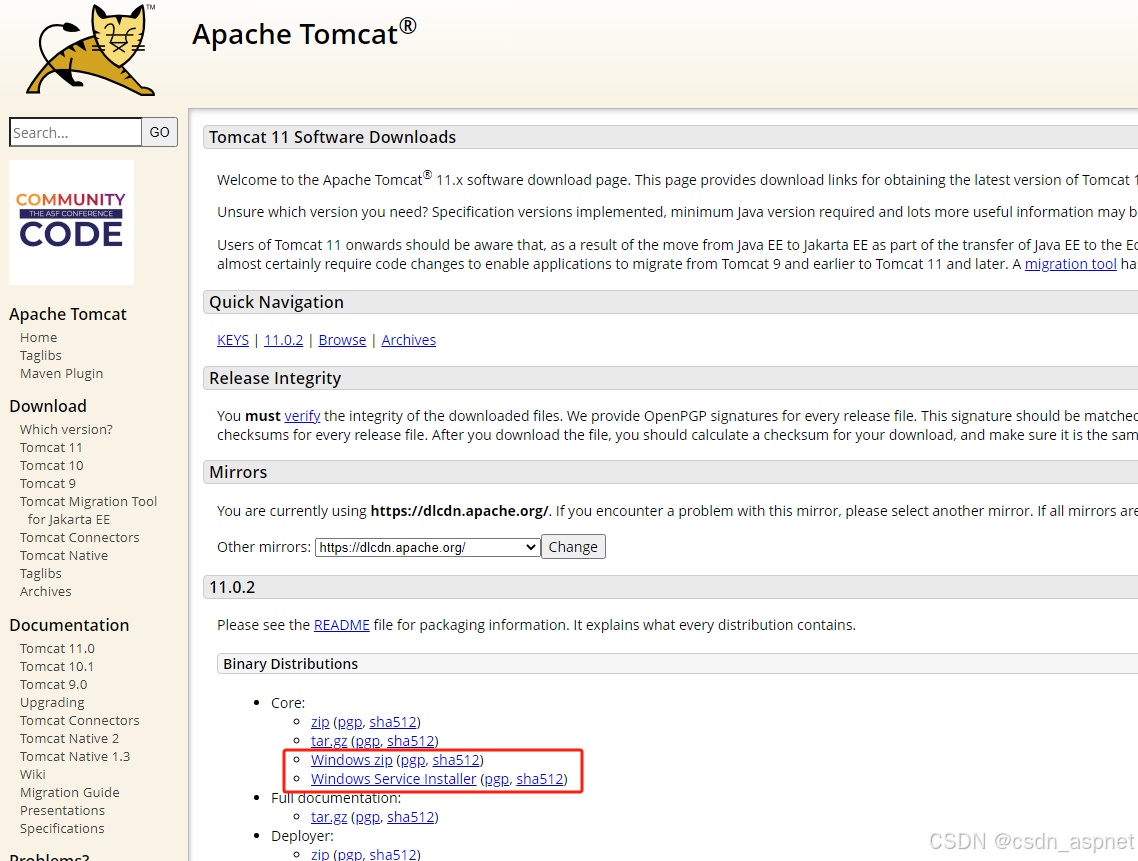
Task: View Tomcat 9.0 documentation
Action: tap(54, 685)
